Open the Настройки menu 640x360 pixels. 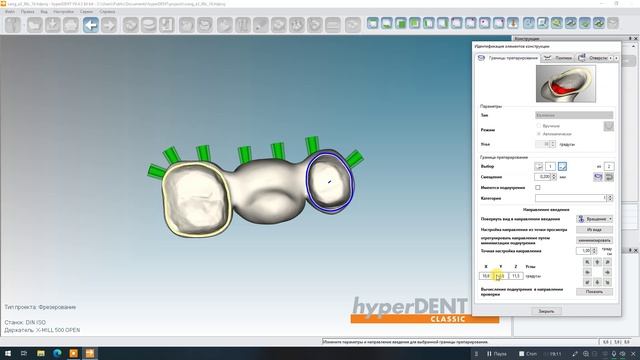tap(63, 11)
